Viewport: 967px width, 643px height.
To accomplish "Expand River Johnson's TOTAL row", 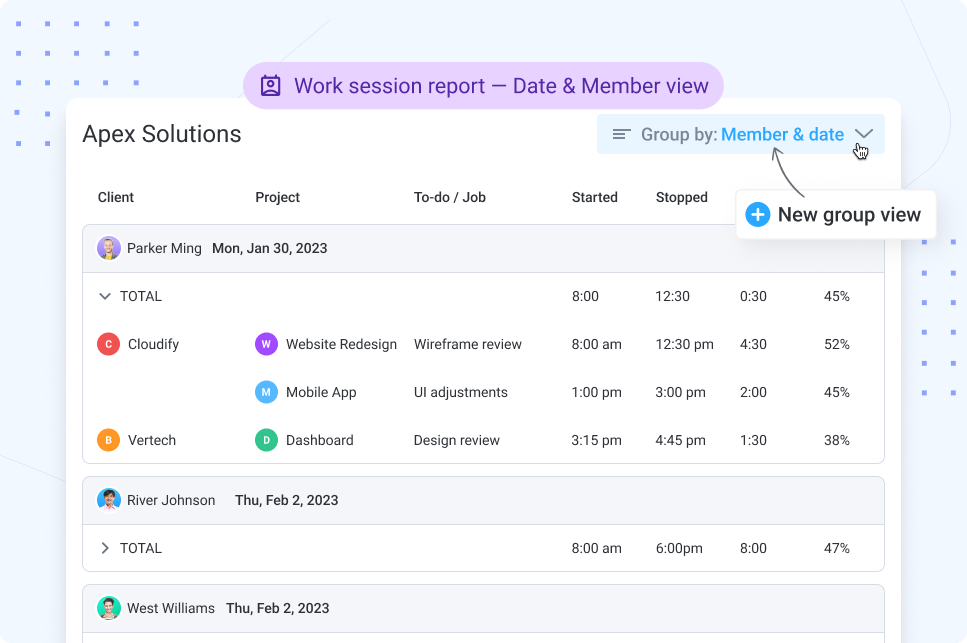I will 105,548.
